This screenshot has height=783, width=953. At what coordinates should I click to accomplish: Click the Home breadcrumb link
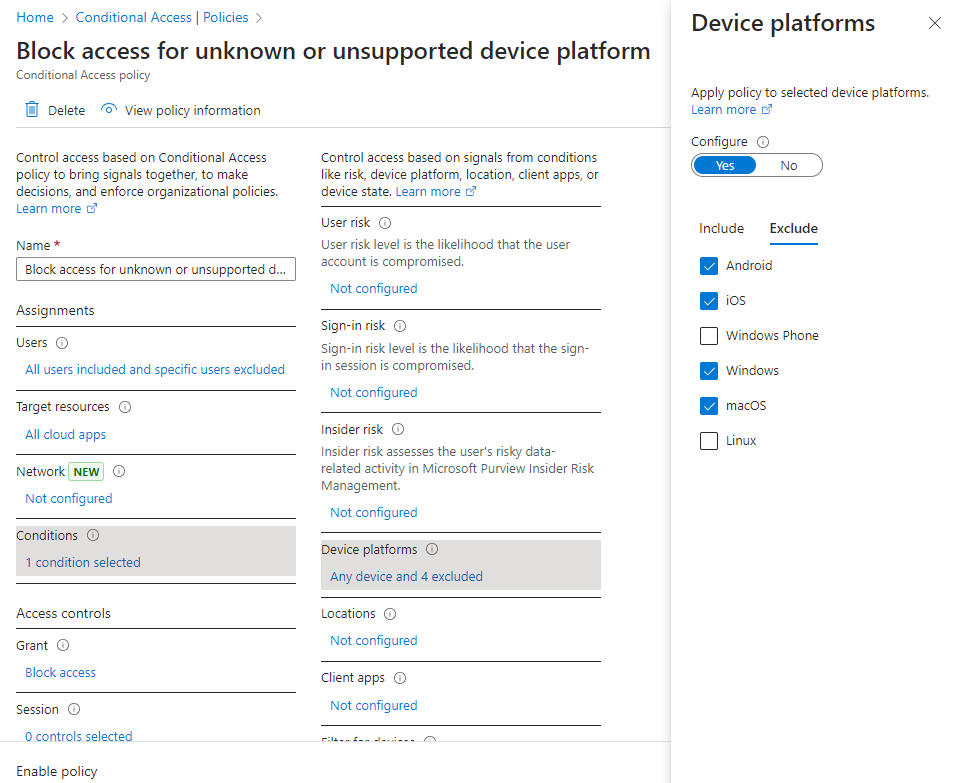pyautogui.click(x=35, y=18)
